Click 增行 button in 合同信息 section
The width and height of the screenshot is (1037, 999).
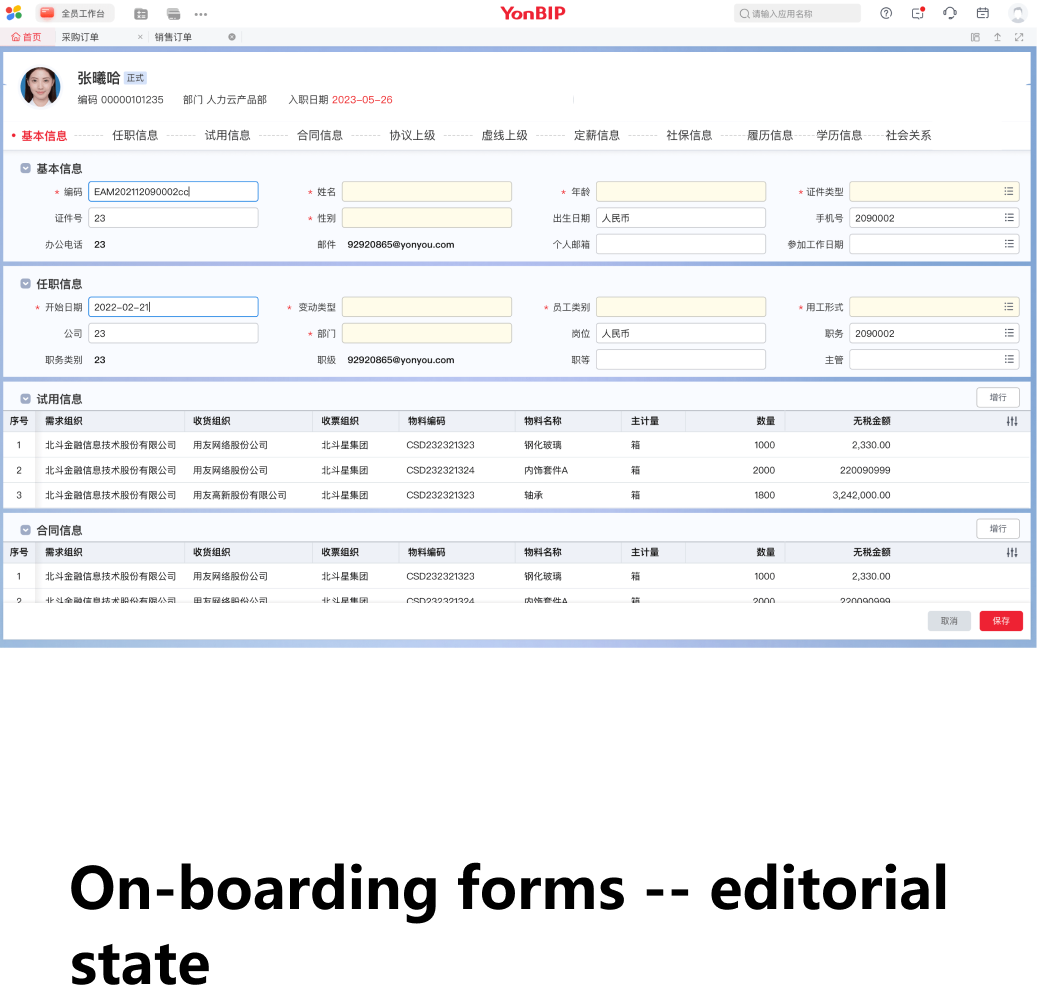(x=998, y=529)
